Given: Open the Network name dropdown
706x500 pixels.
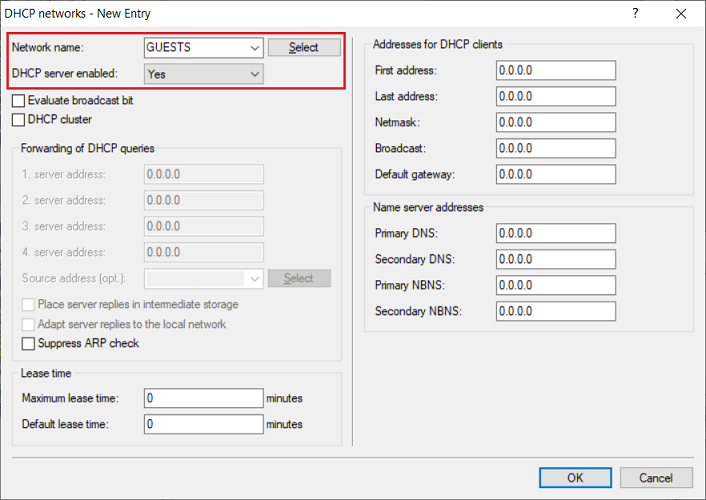Looking at the screenshot, I should [x=254, y=47].
